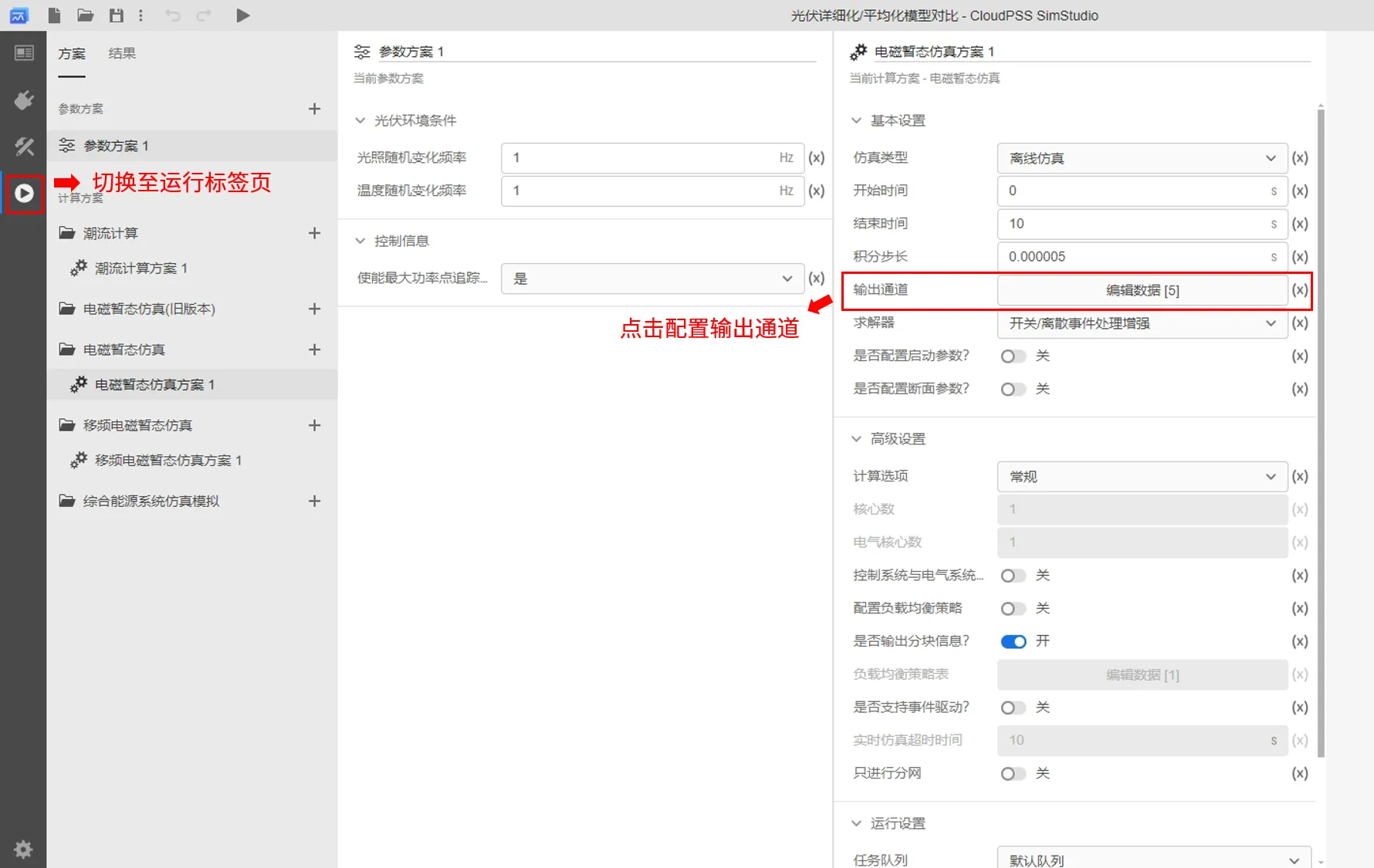Click the CloudPSS logo icon
The width and height of the screenshot is (1374, 868).
[x=19, y=15]
